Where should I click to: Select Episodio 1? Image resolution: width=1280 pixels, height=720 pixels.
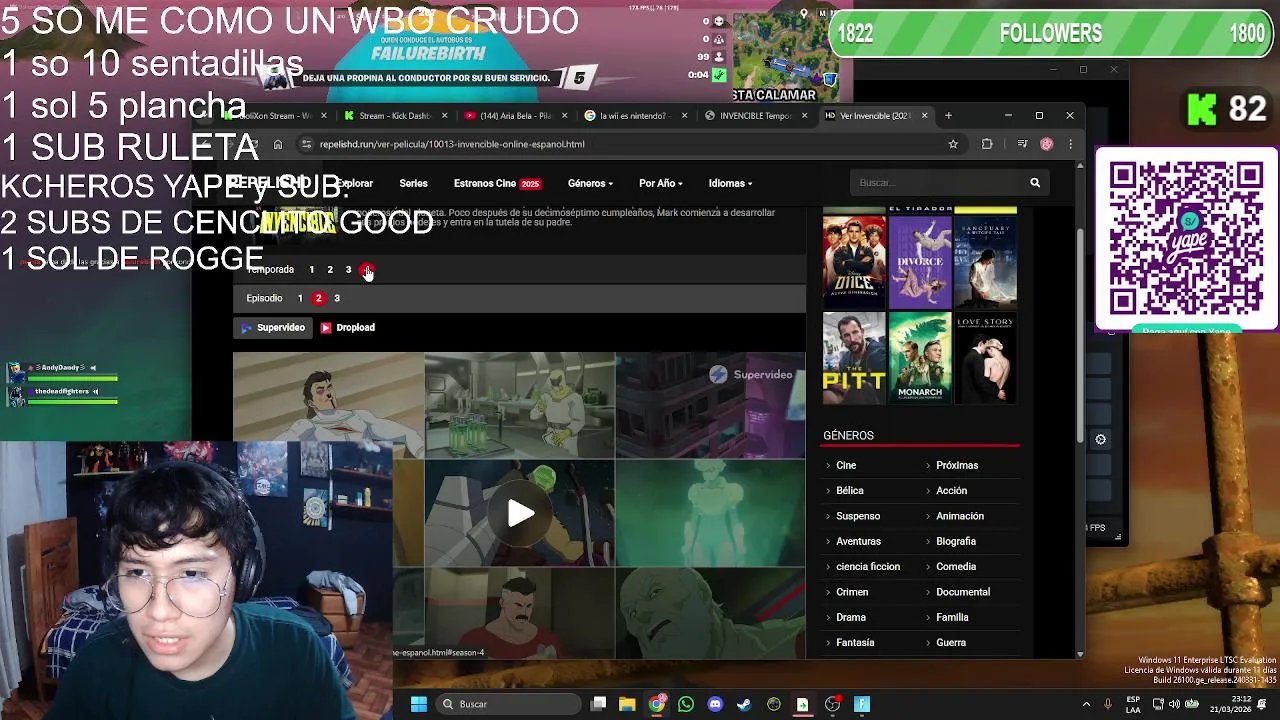pos(300,298)
